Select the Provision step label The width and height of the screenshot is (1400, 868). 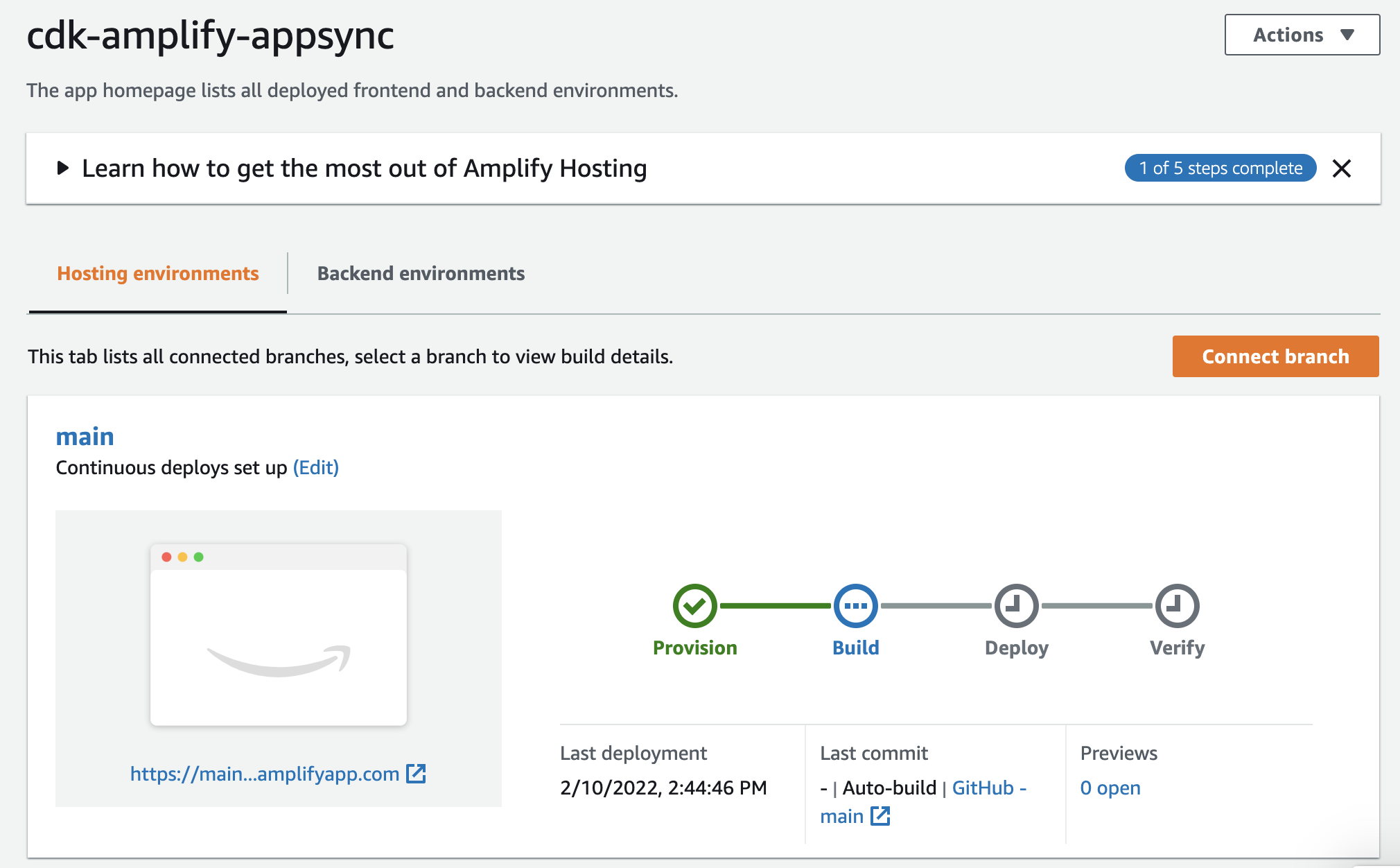(x=694, y=648)
